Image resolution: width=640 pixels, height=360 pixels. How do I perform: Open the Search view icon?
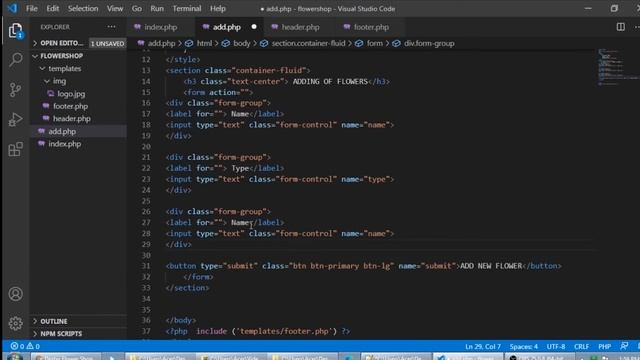[16, 60]
